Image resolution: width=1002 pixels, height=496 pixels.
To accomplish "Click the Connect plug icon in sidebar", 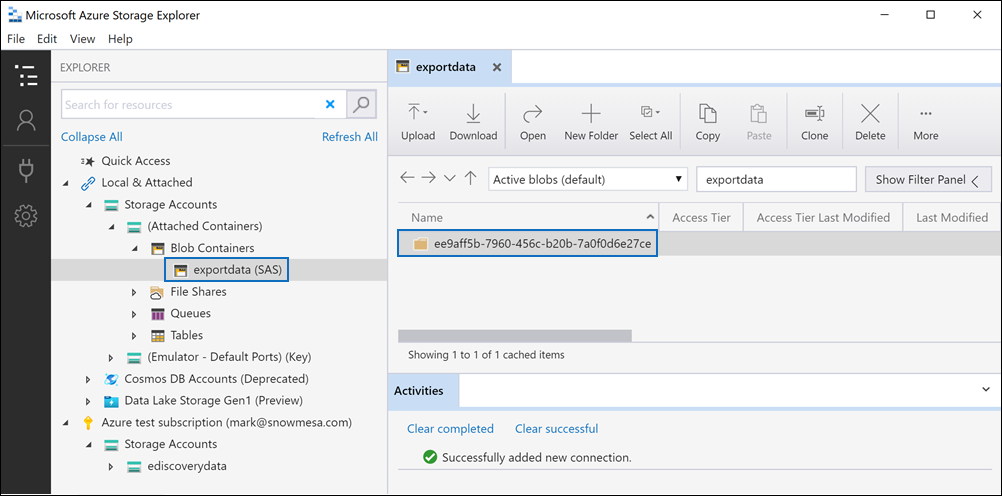I will (x=26, y=169).
